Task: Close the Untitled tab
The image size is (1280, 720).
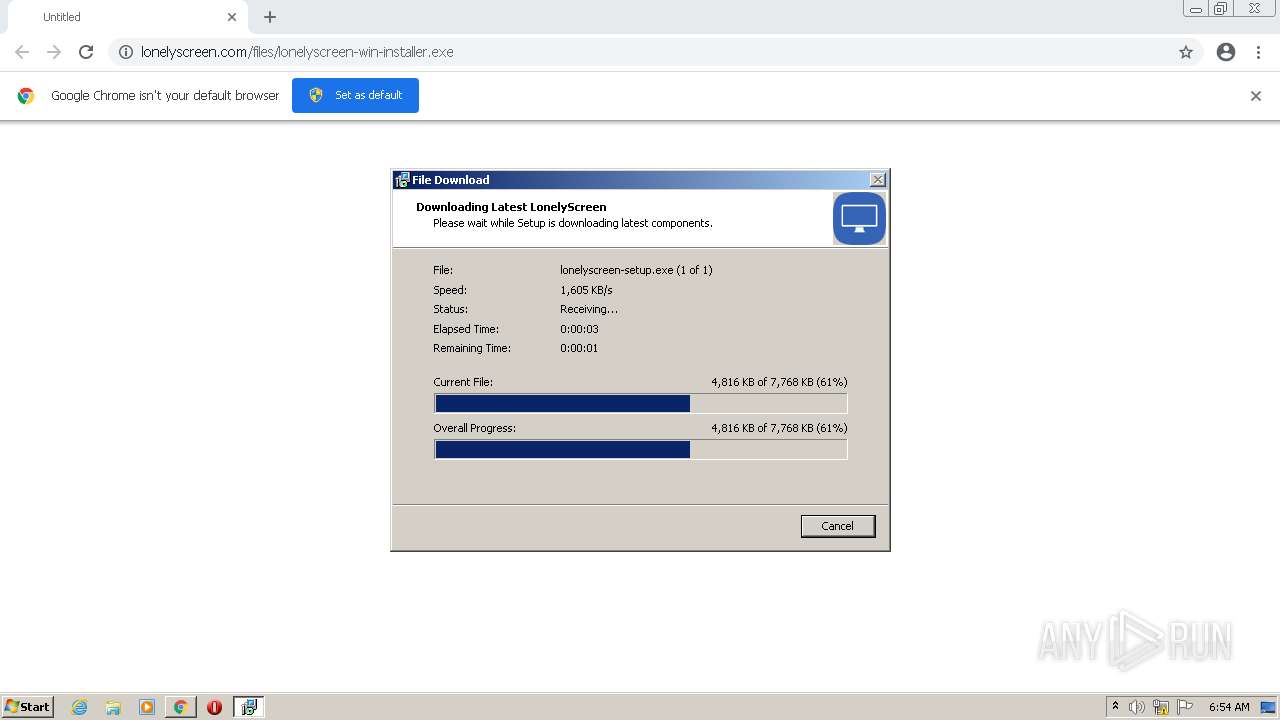Action: click(232, 17)
